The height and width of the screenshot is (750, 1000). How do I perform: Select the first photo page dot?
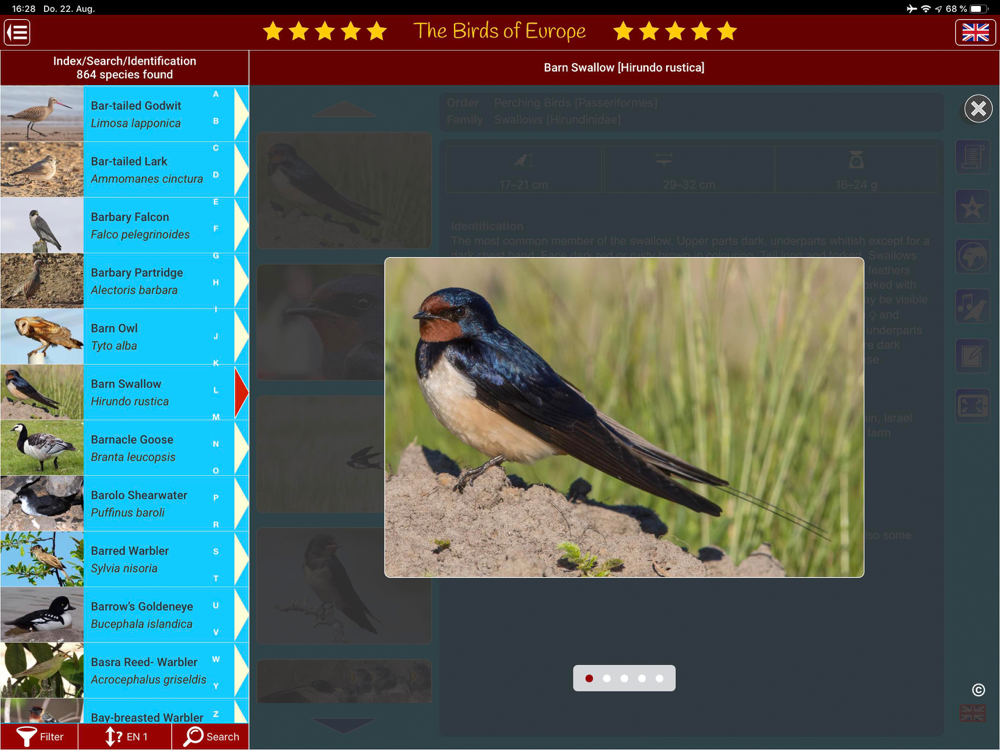(x=589, y=679)
